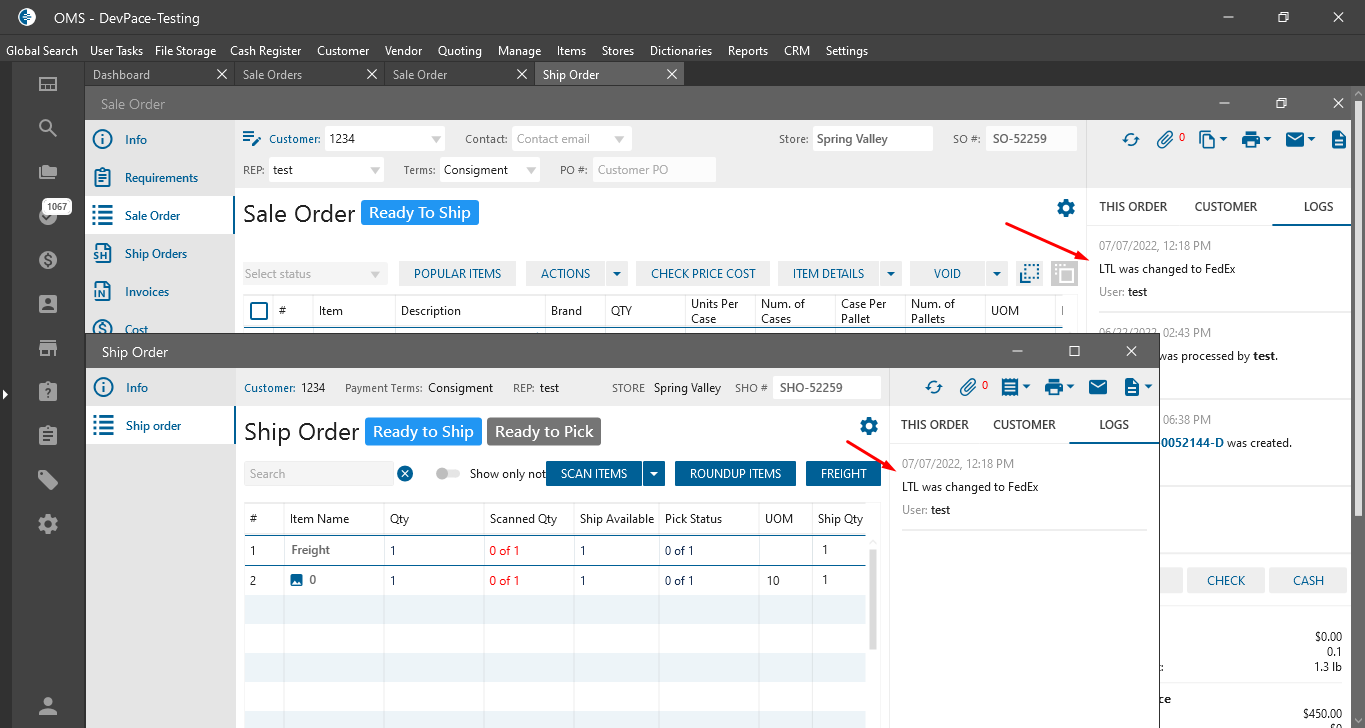Click the CASH button
The height and width of the screenshot is (728, 1365).
1308,581
